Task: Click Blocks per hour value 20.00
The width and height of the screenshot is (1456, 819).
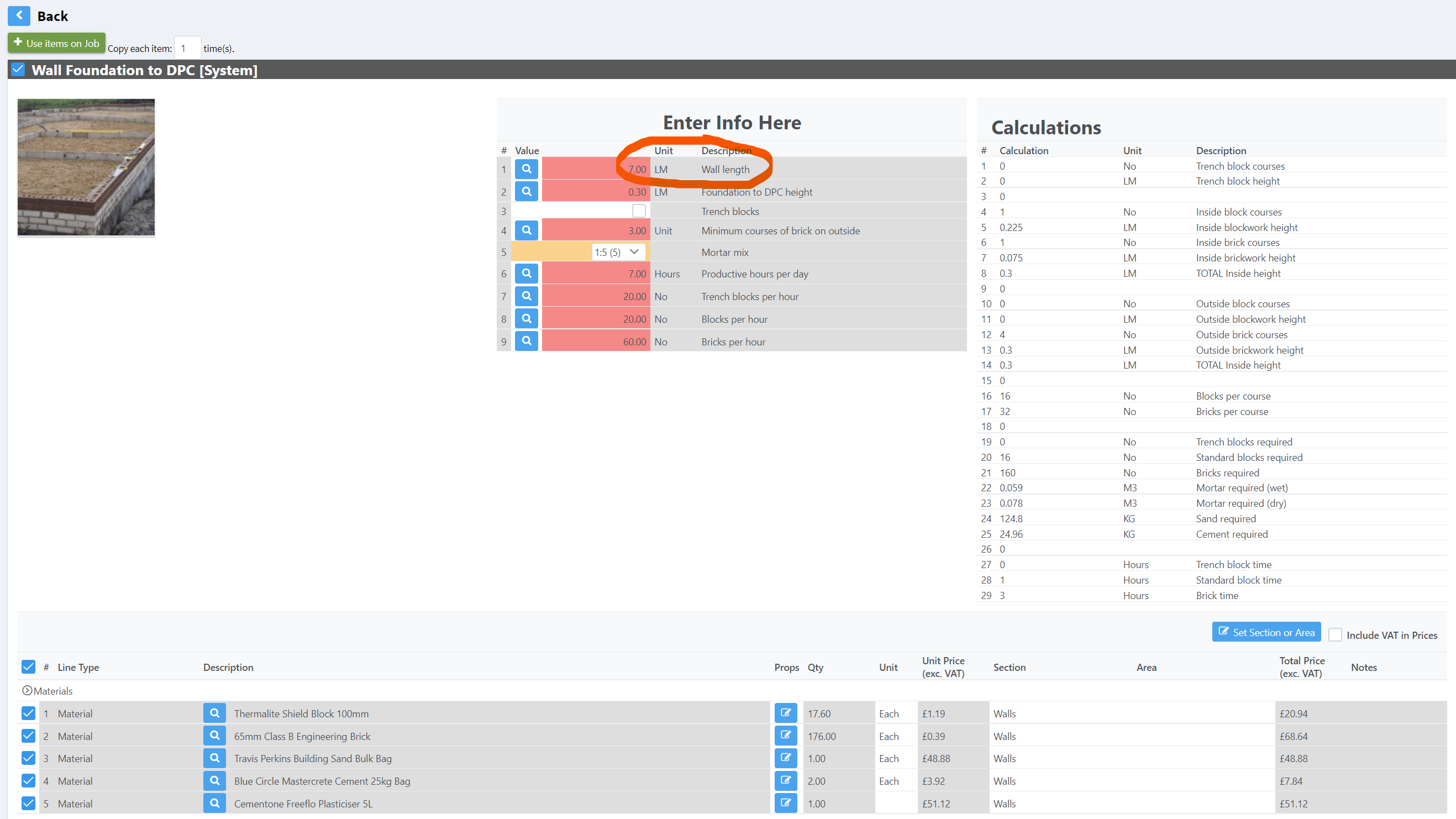Action: (x=596, y=319)
